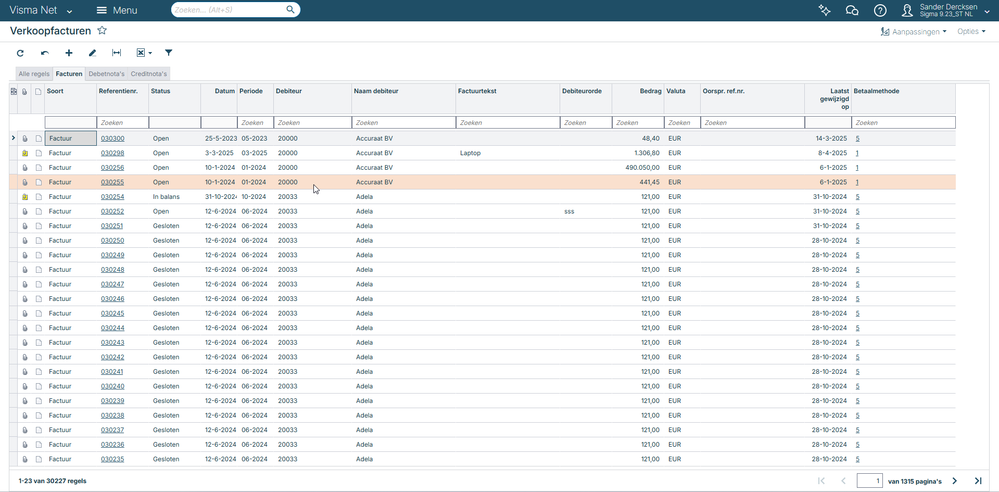Click the undo arrow toolbar icon
The height and width of the screenshot is (492, 999).
[44, 53]
